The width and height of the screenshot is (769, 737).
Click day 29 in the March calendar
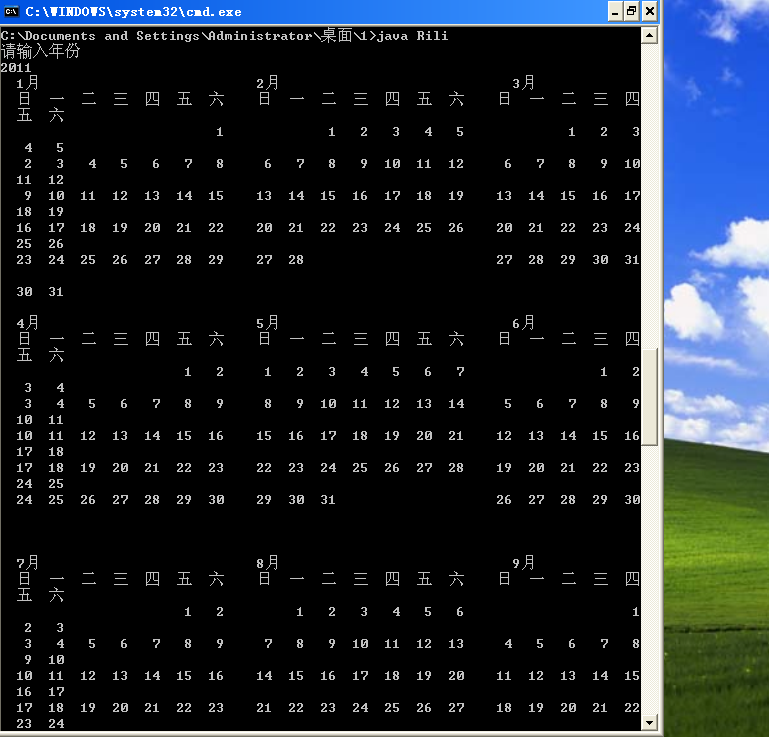(568, 259)
